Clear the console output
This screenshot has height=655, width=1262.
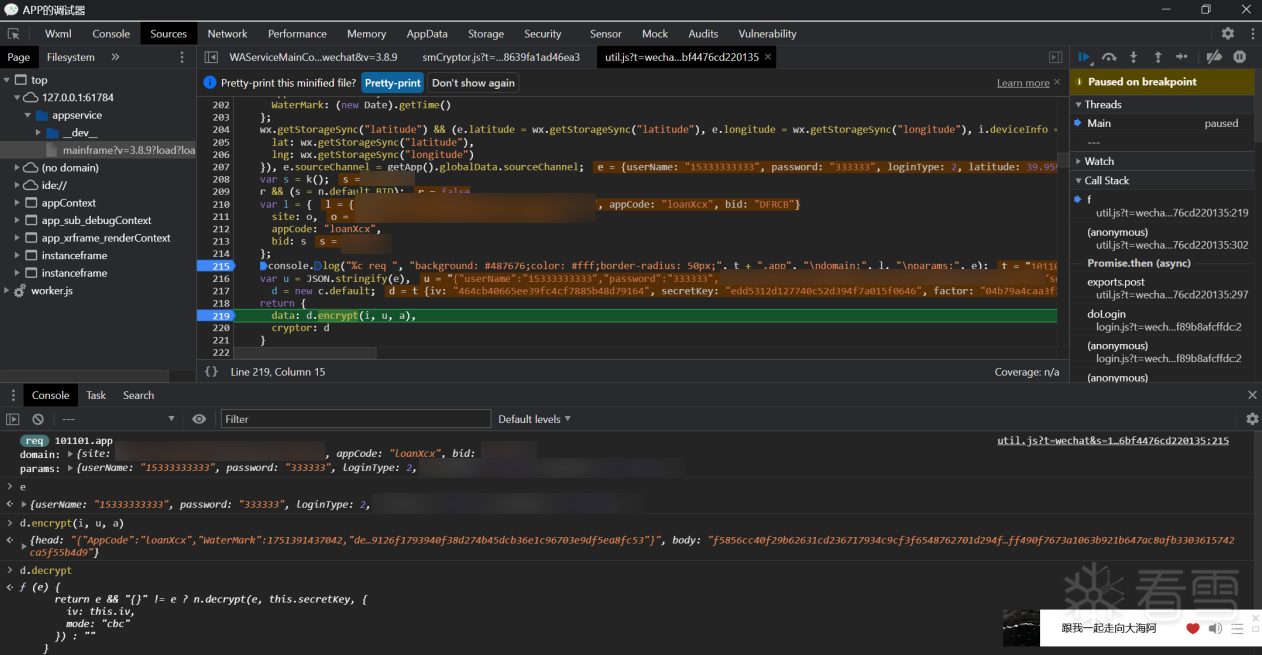[38, 419]
